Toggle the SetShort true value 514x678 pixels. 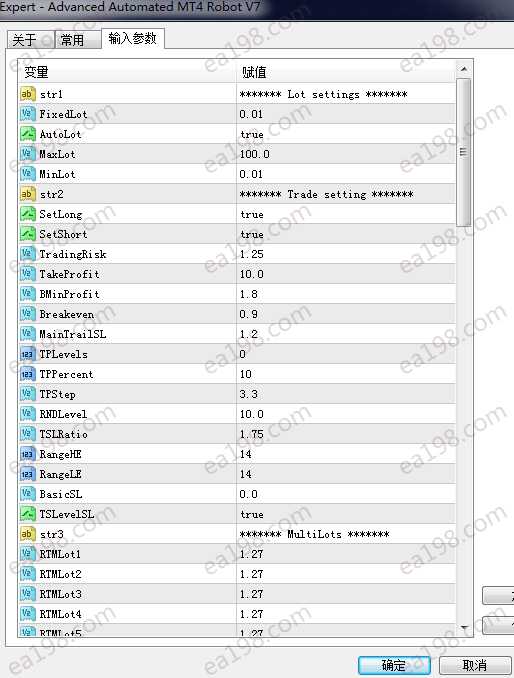click(346, 234)
